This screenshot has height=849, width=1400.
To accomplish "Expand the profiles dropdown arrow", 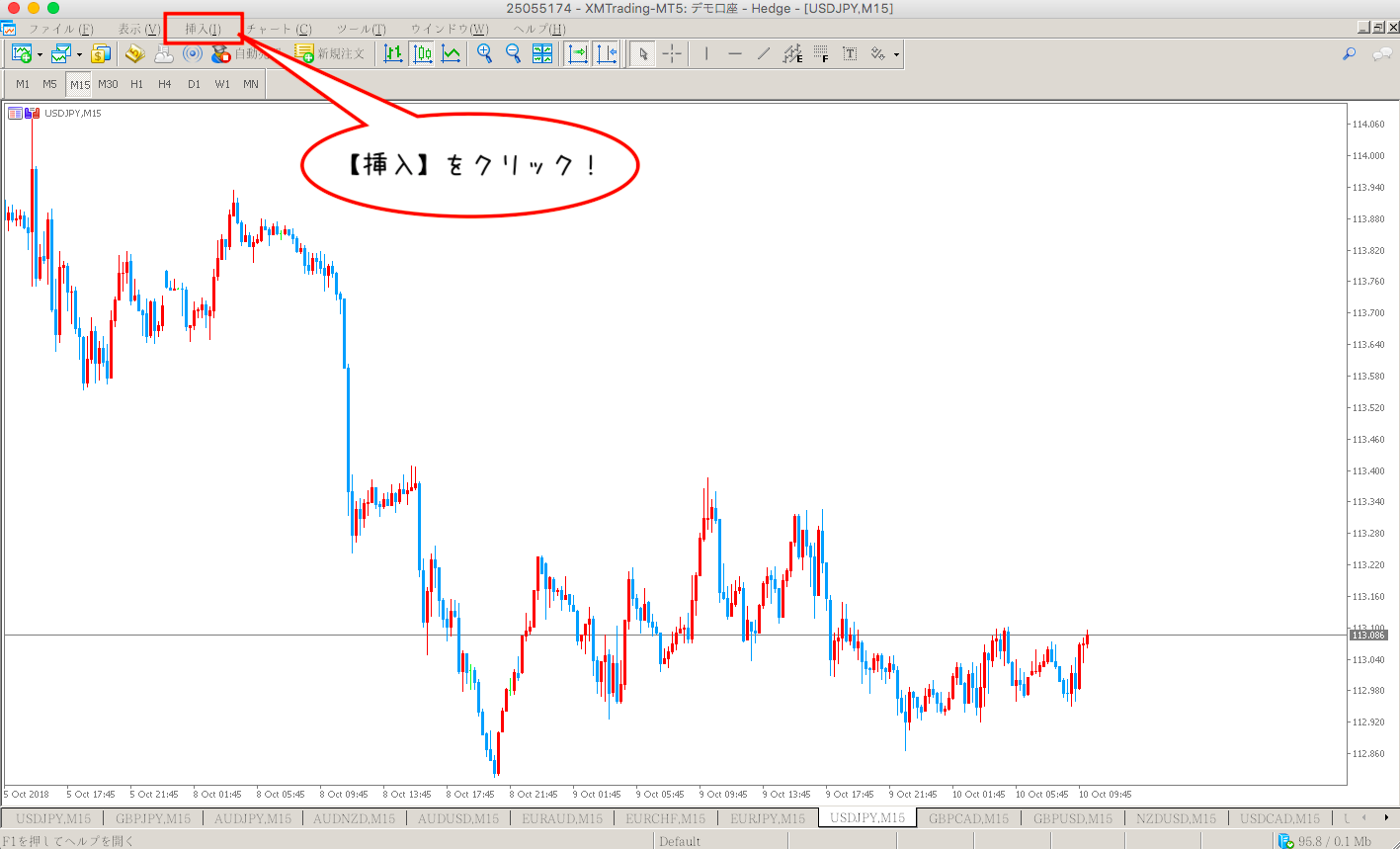I will 79,54.
